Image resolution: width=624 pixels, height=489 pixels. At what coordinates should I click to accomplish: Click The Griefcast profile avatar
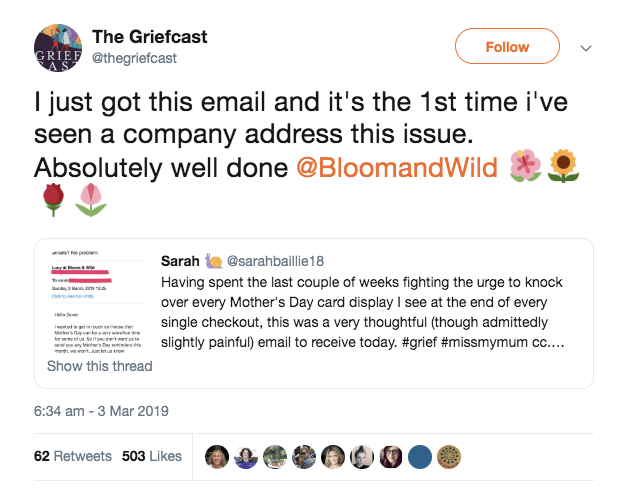point(58,47)
